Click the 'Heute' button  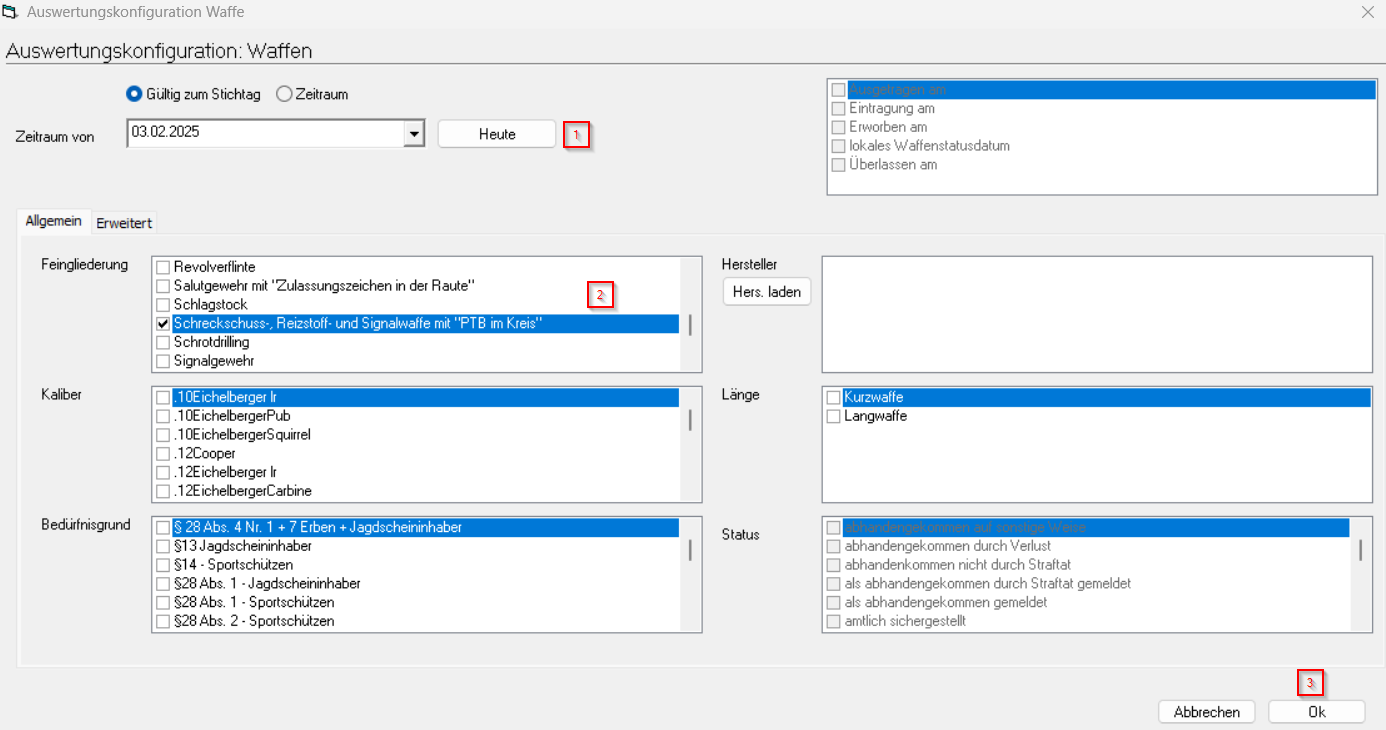(x=496, y=134)
